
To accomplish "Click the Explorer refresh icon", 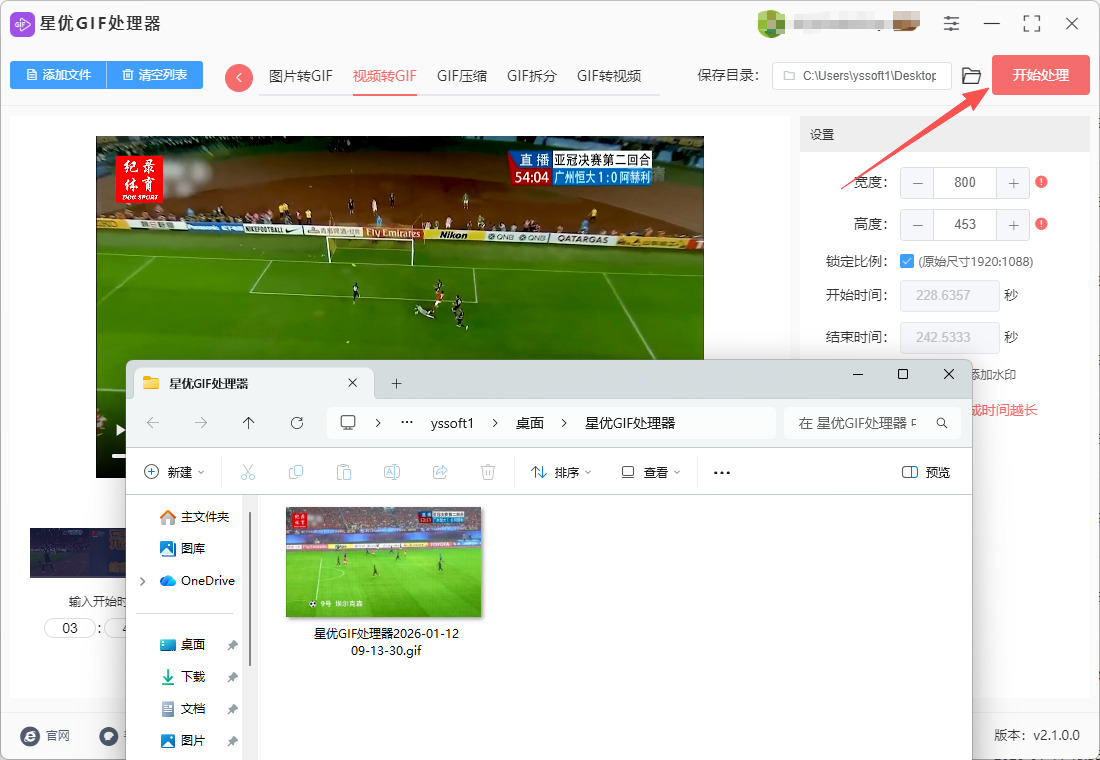I will pyautogui.click(x=297, y=422).
